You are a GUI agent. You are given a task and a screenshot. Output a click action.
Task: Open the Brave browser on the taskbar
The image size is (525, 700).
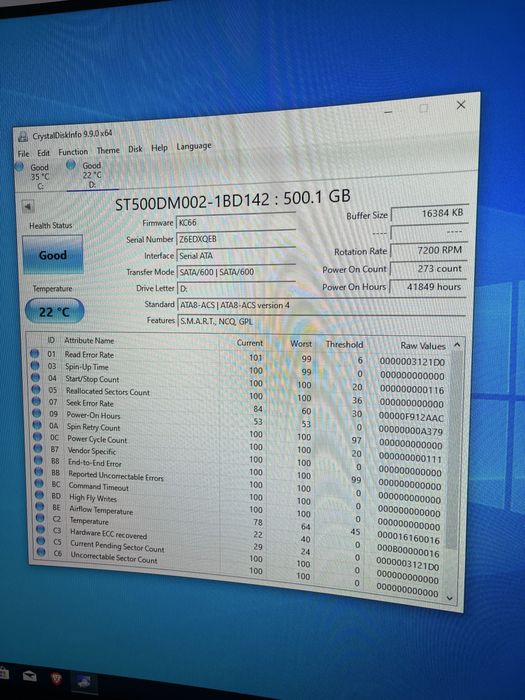[57, 679]
